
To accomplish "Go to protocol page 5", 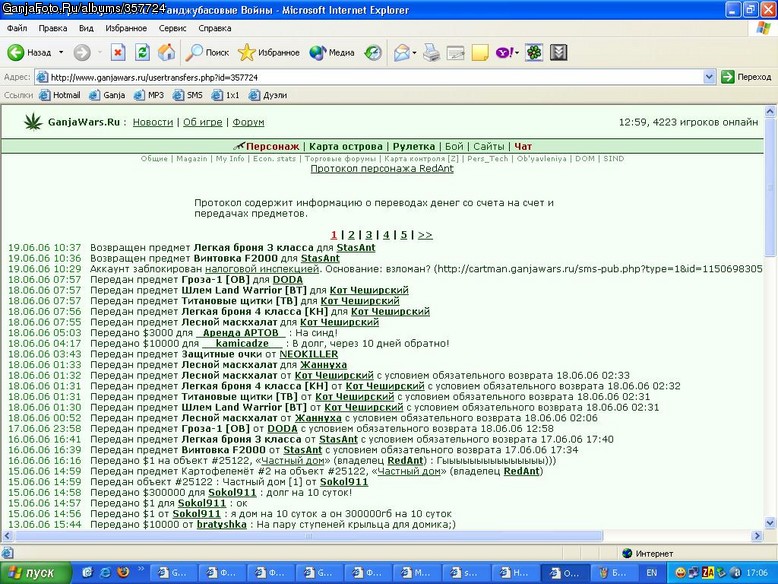I will [x=404, y=235].
